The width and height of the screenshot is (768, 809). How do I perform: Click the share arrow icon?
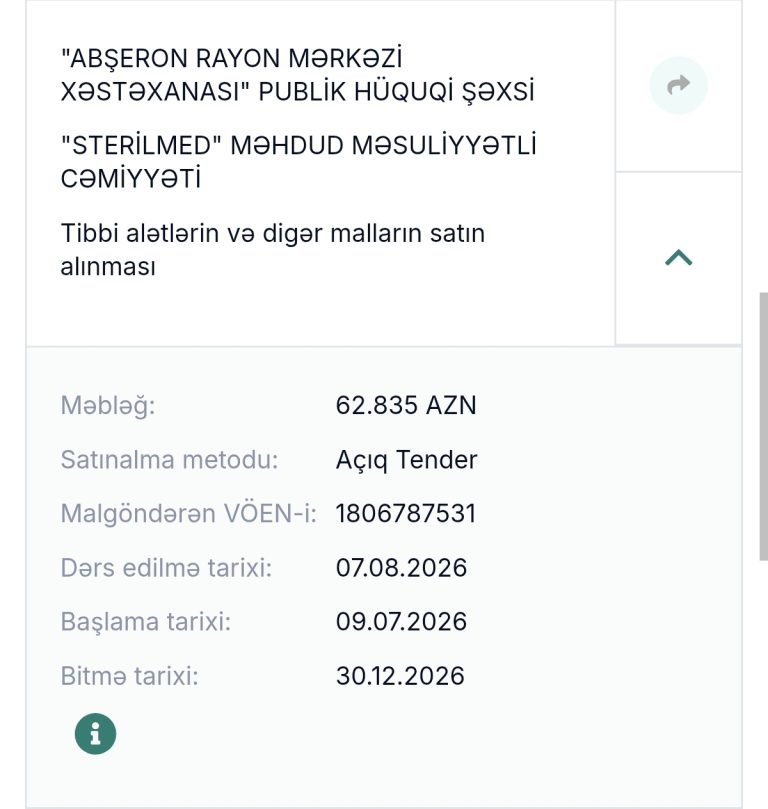pos(678,85)
